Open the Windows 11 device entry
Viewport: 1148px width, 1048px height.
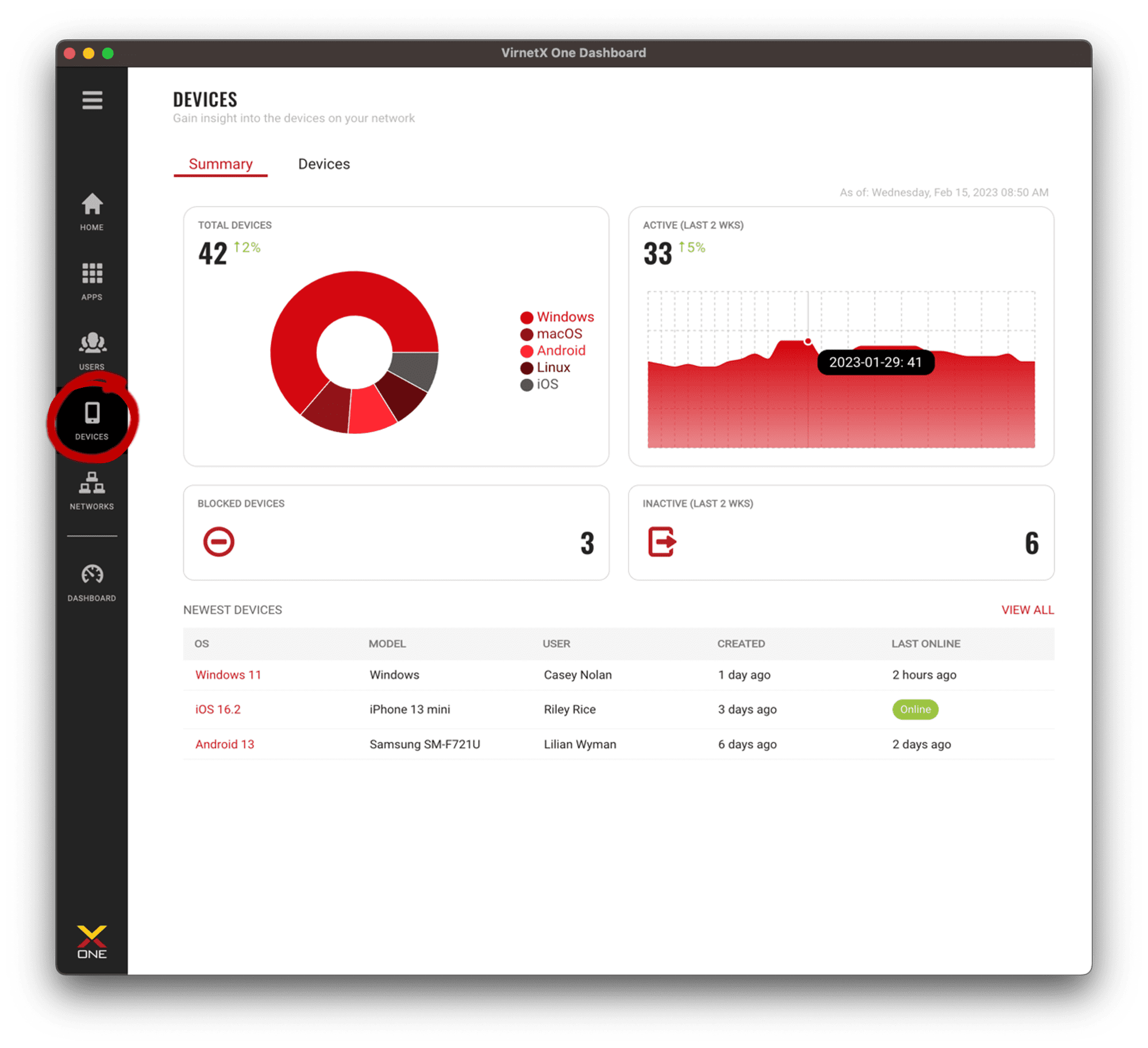tap(228, 675)
